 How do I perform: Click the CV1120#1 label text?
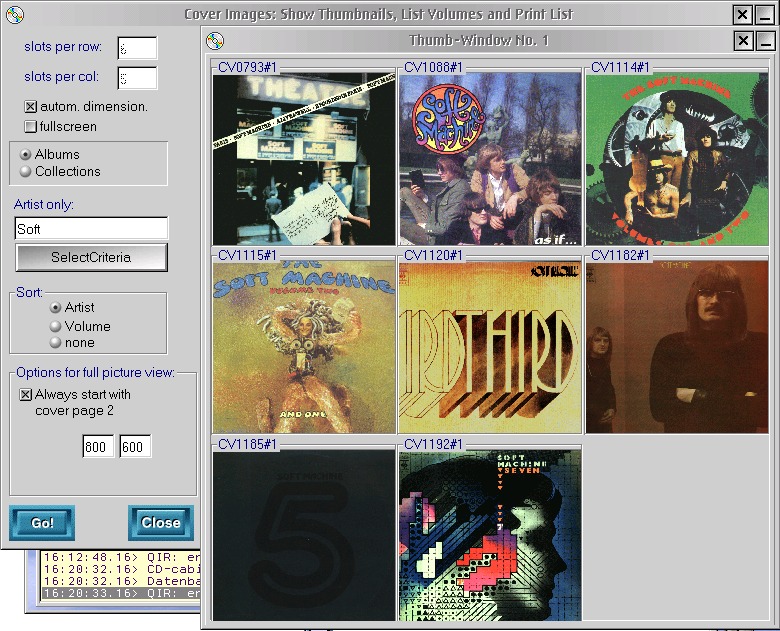[433, 255]
